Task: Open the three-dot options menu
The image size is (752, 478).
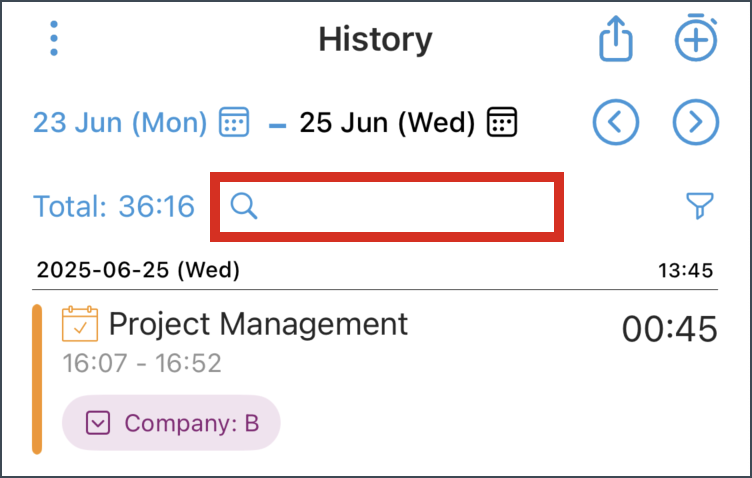Action: pos(54,38)
